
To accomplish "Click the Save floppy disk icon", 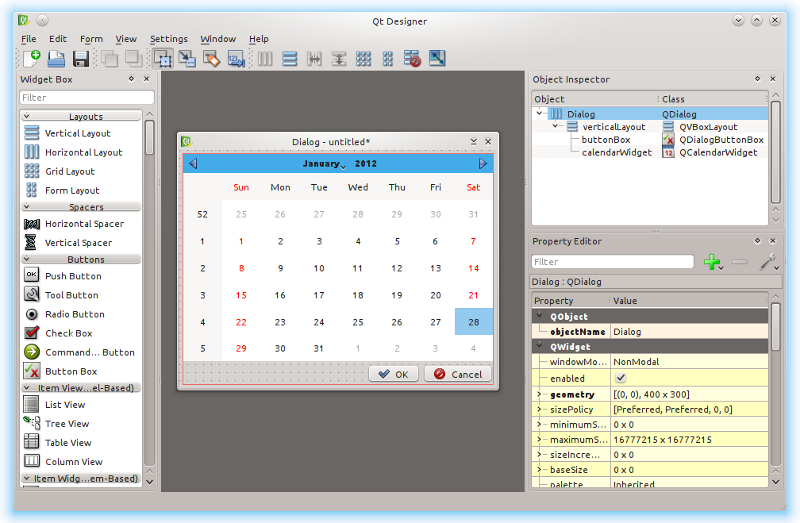I will tap(80, 59).
